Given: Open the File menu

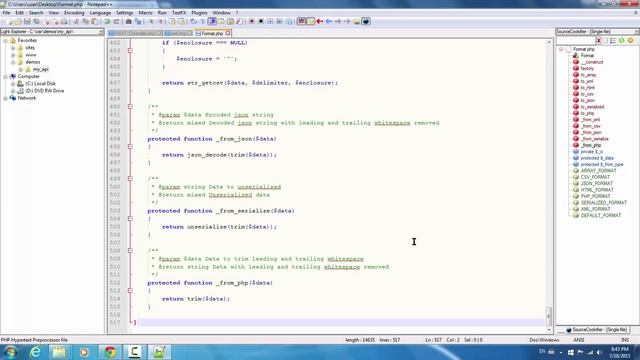Looking at the screenshot, I should pyautogui.click(x=6, y=13).
